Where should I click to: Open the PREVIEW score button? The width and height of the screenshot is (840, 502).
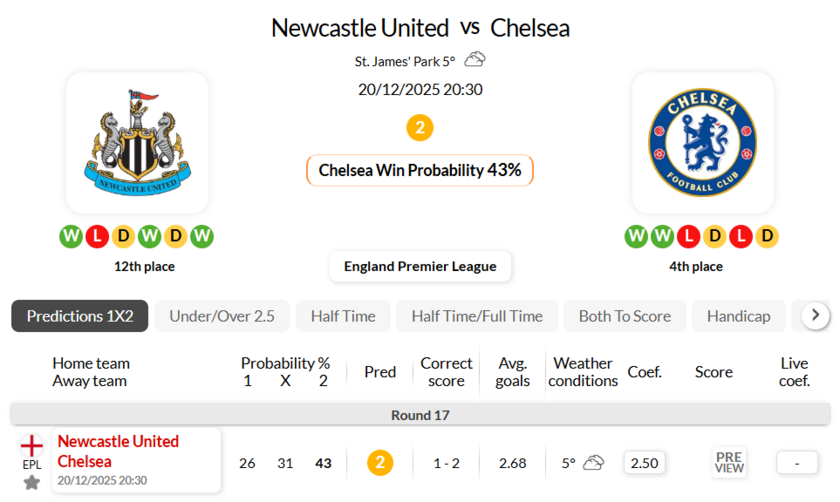pos(729,462)
